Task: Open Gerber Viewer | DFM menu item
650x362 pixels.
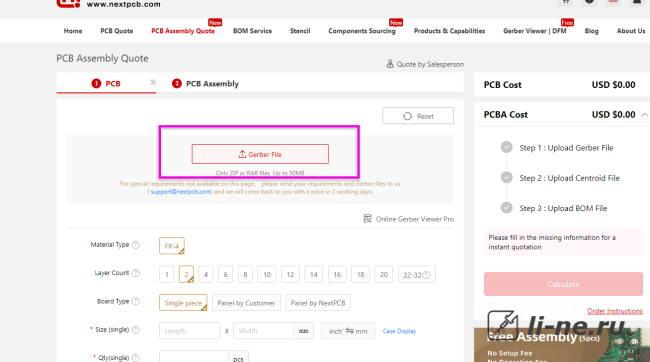Action: [535, 31]
